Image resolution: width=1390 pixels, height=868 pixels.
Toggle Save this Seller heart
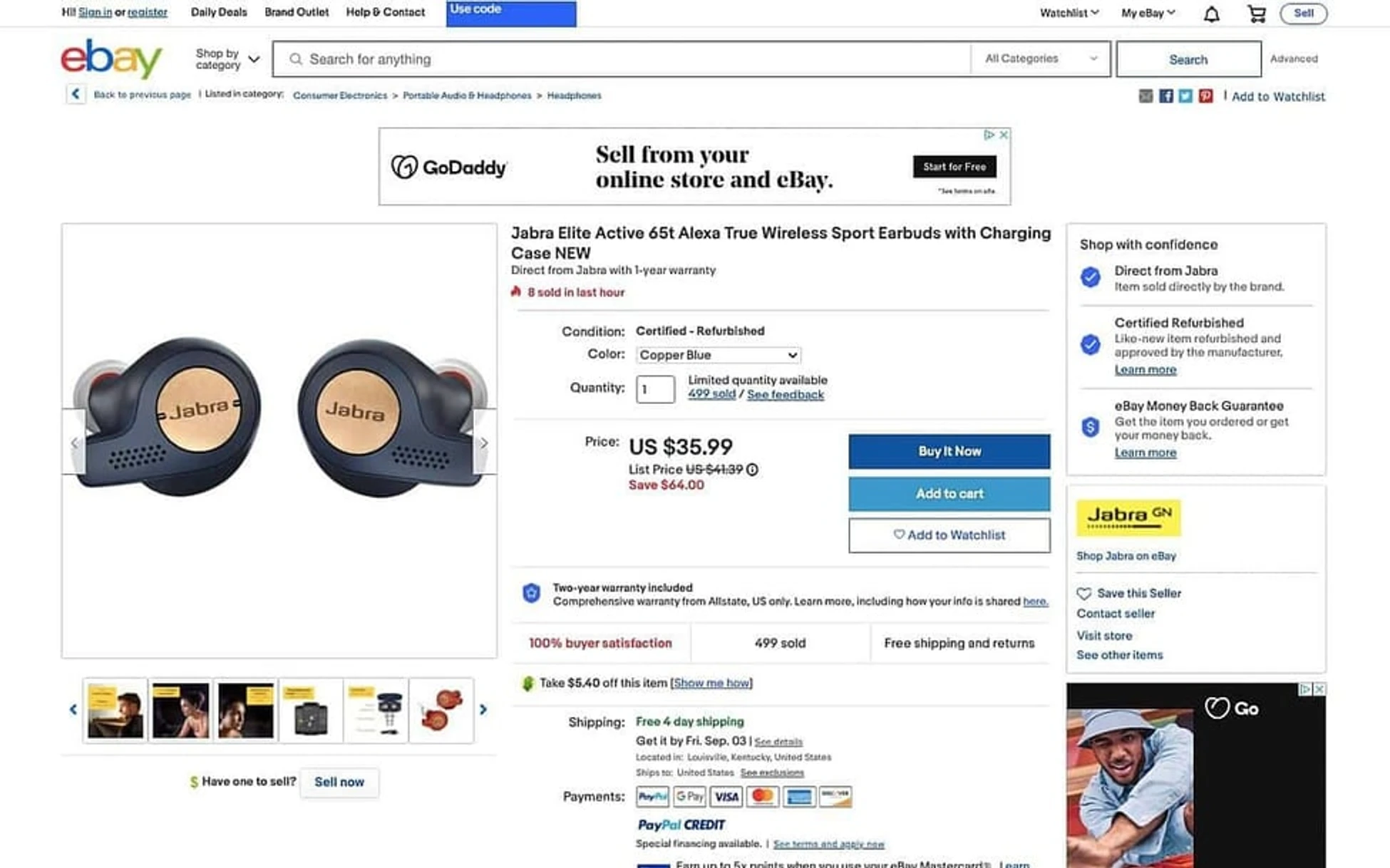[x=1084, y=594]
